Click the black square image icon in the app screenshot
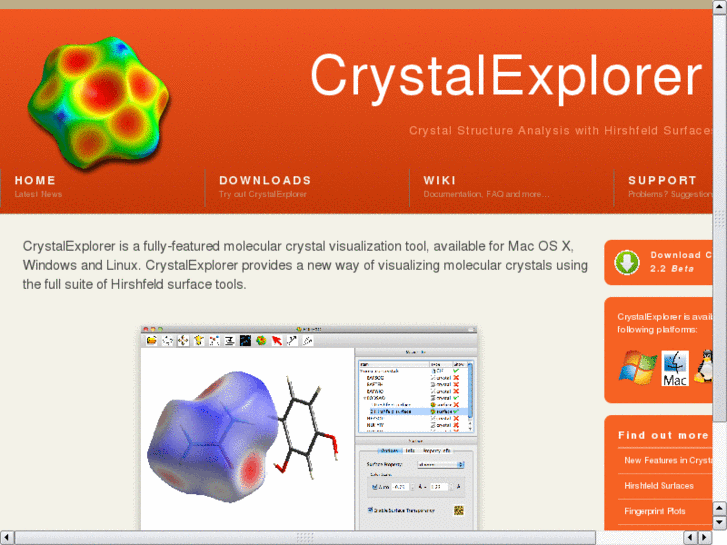This screenshot has width=727, height=545. 245,341
